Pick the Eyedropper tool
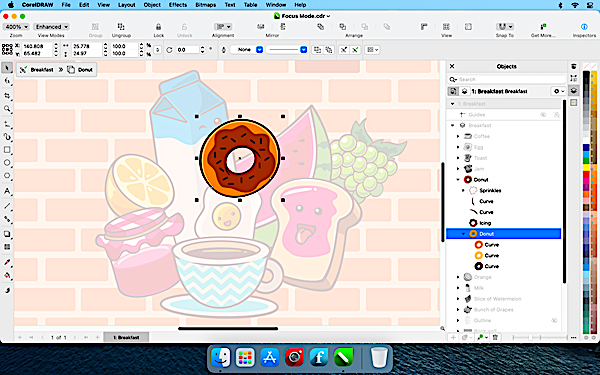Viewport: 600px width, 375px height. pyautogui.click(x=7, y=262)
